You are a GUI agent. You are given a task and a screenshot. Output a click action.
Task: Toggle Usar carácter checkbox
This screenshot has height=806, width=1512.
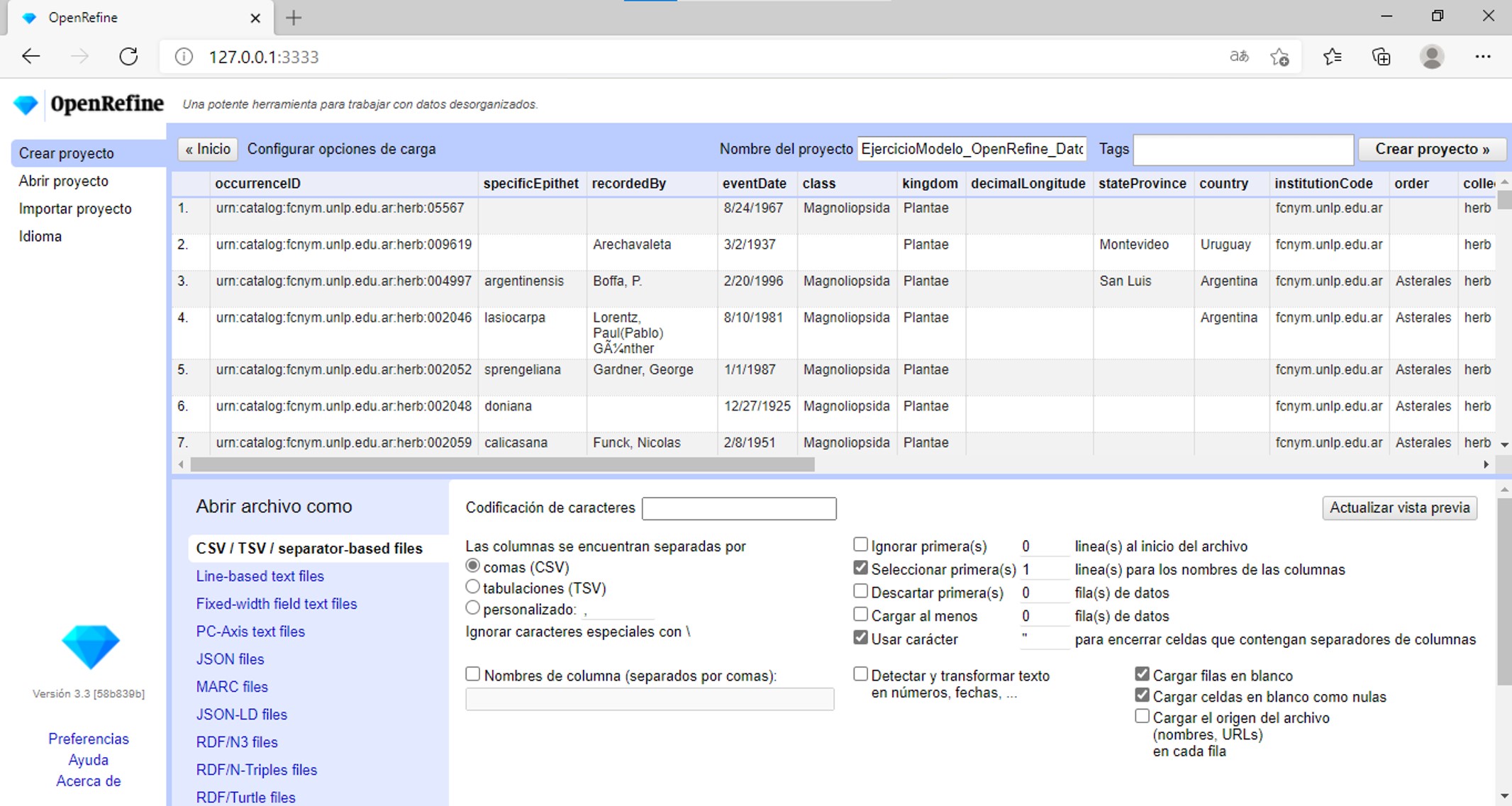tap(860, 637)
